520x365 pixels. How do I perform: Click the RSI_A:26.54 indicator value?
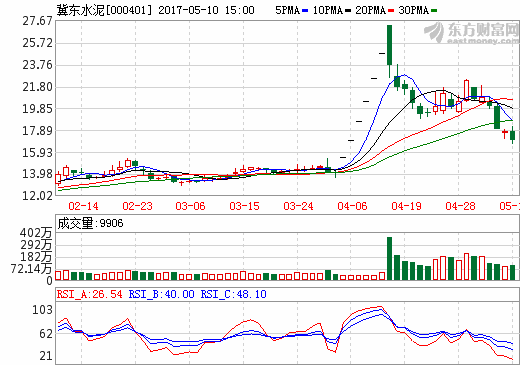pyautogui.click(x=90, y=294)
